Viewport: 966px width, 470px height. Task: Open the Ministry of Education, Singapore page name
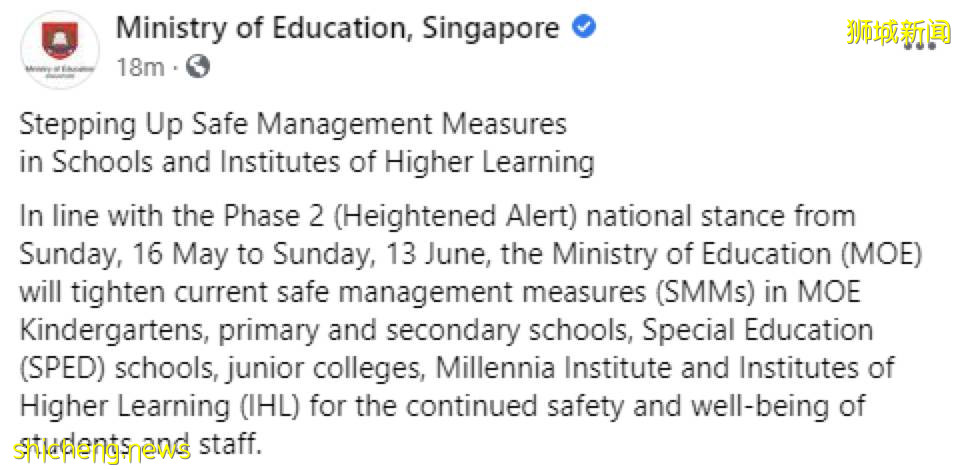[x=337, y=28]
